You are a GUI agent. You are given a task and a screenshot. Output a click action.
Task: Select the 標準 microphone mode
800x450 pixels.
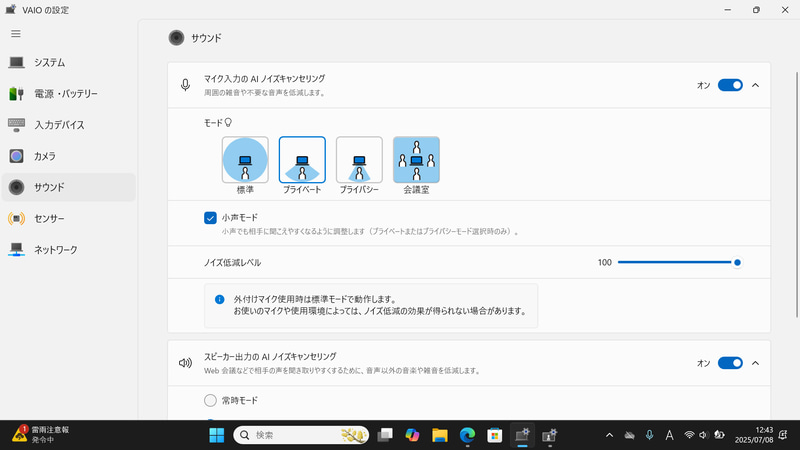245,160
